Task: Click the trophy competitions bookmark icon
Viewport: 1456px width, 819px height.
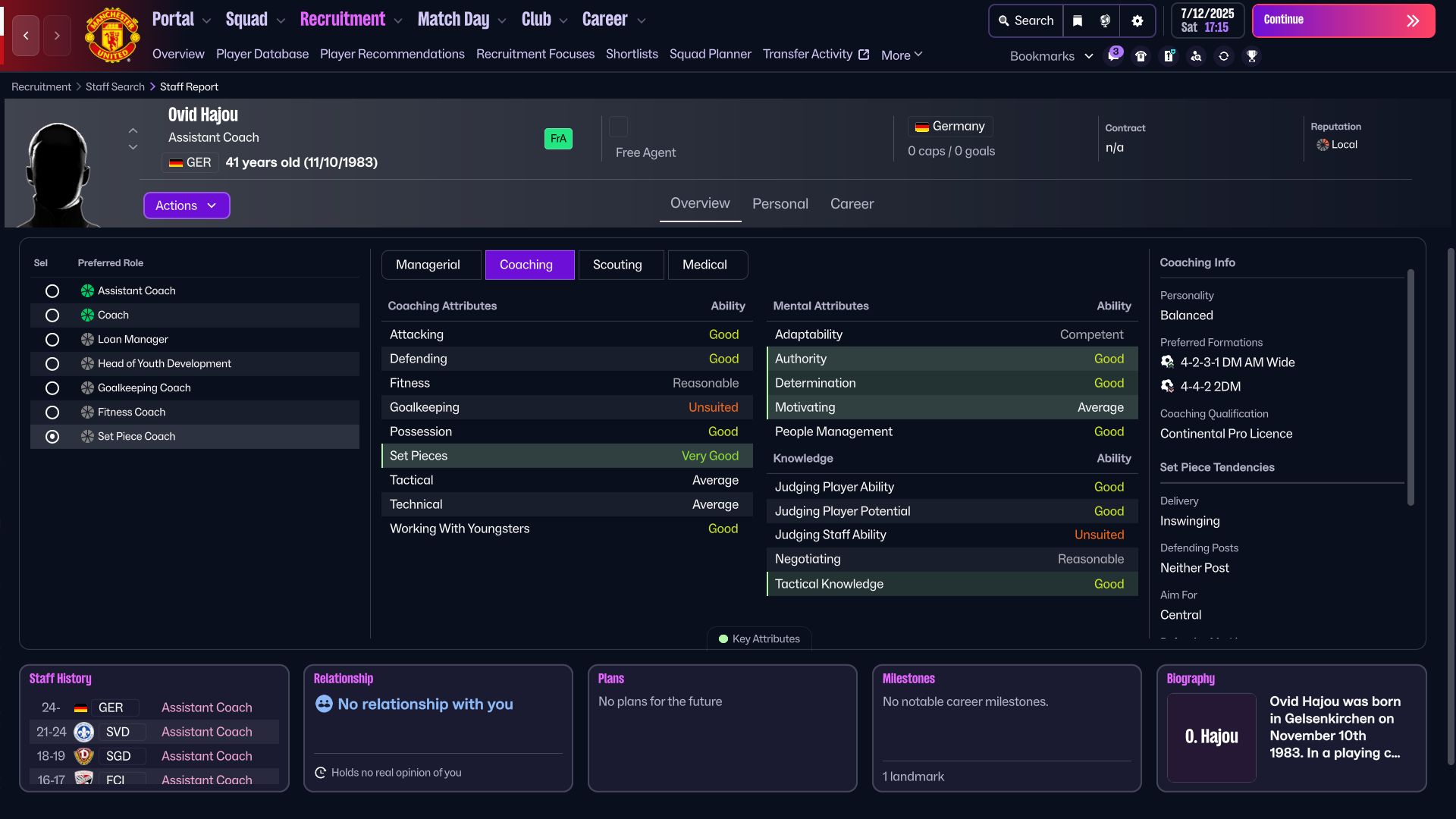Action: tap(1252, 55)
